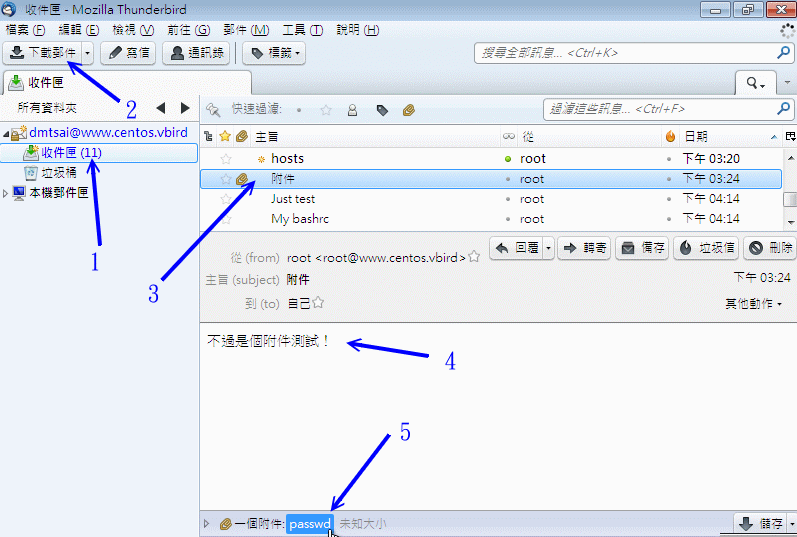Open the 標籤 tag dropdown

coord(273,52)
